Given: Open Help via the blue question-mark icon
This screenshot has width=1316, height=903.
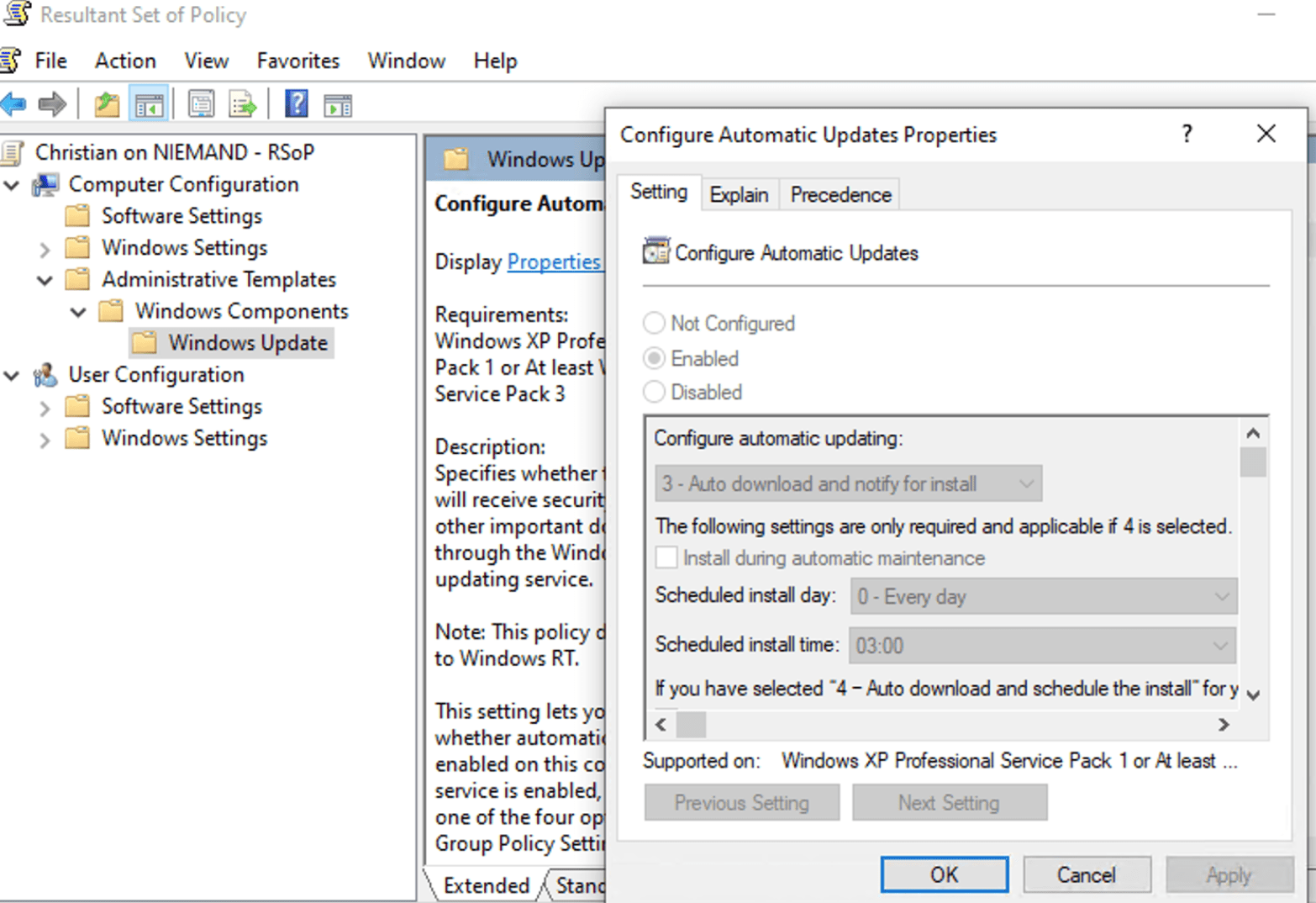Looking at the screenshot, I should pos(296,104).
